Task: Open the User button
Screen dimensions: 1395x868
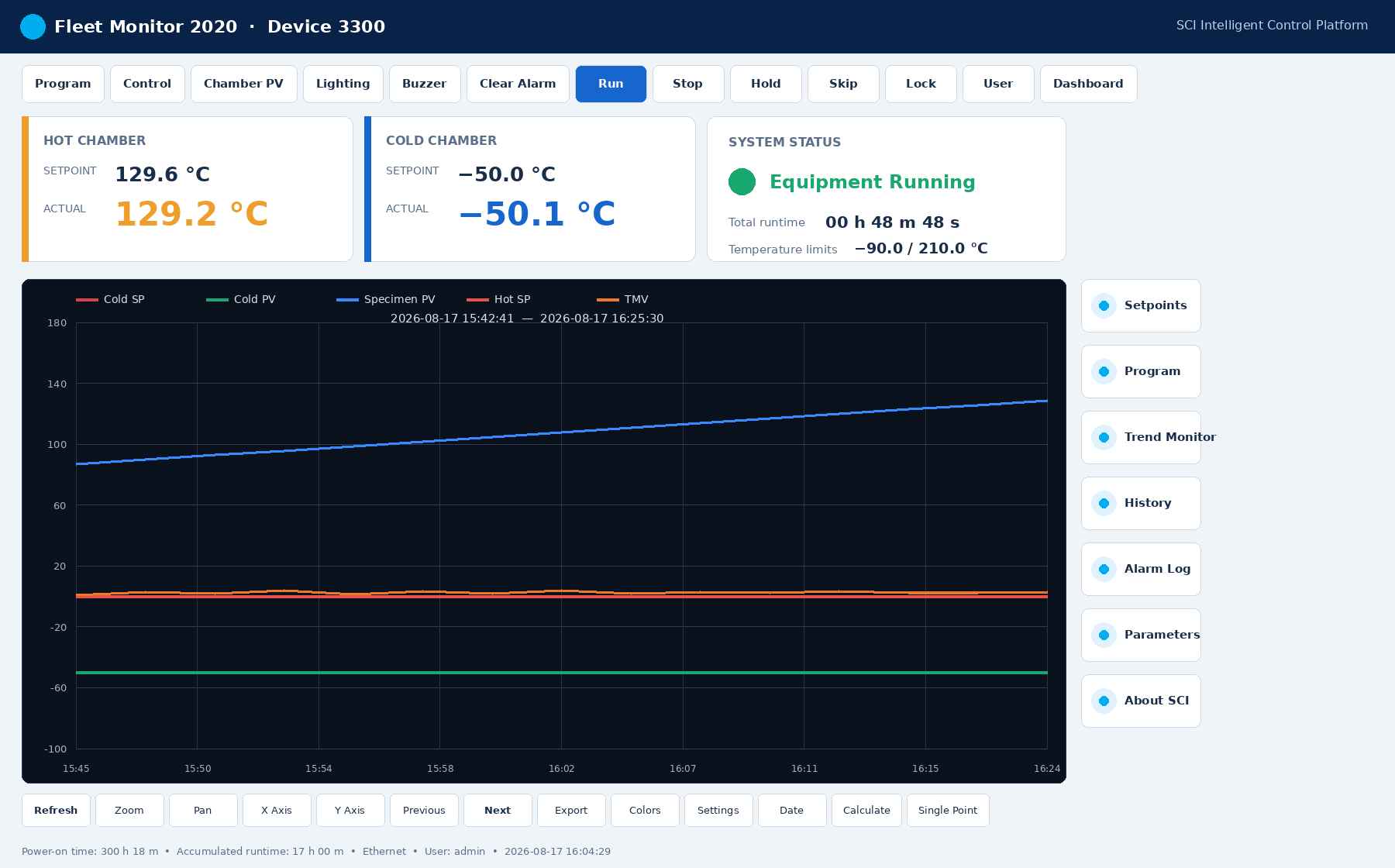Action: pos(998,84)
